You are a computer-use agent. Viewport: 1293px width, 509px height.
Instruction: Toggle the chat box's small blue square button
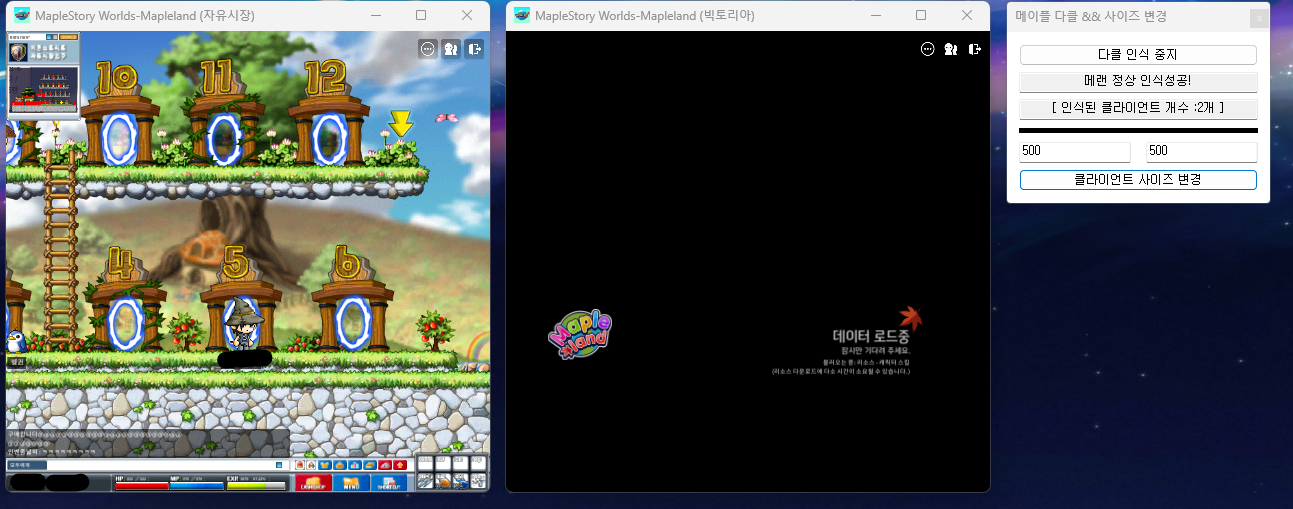279,465
